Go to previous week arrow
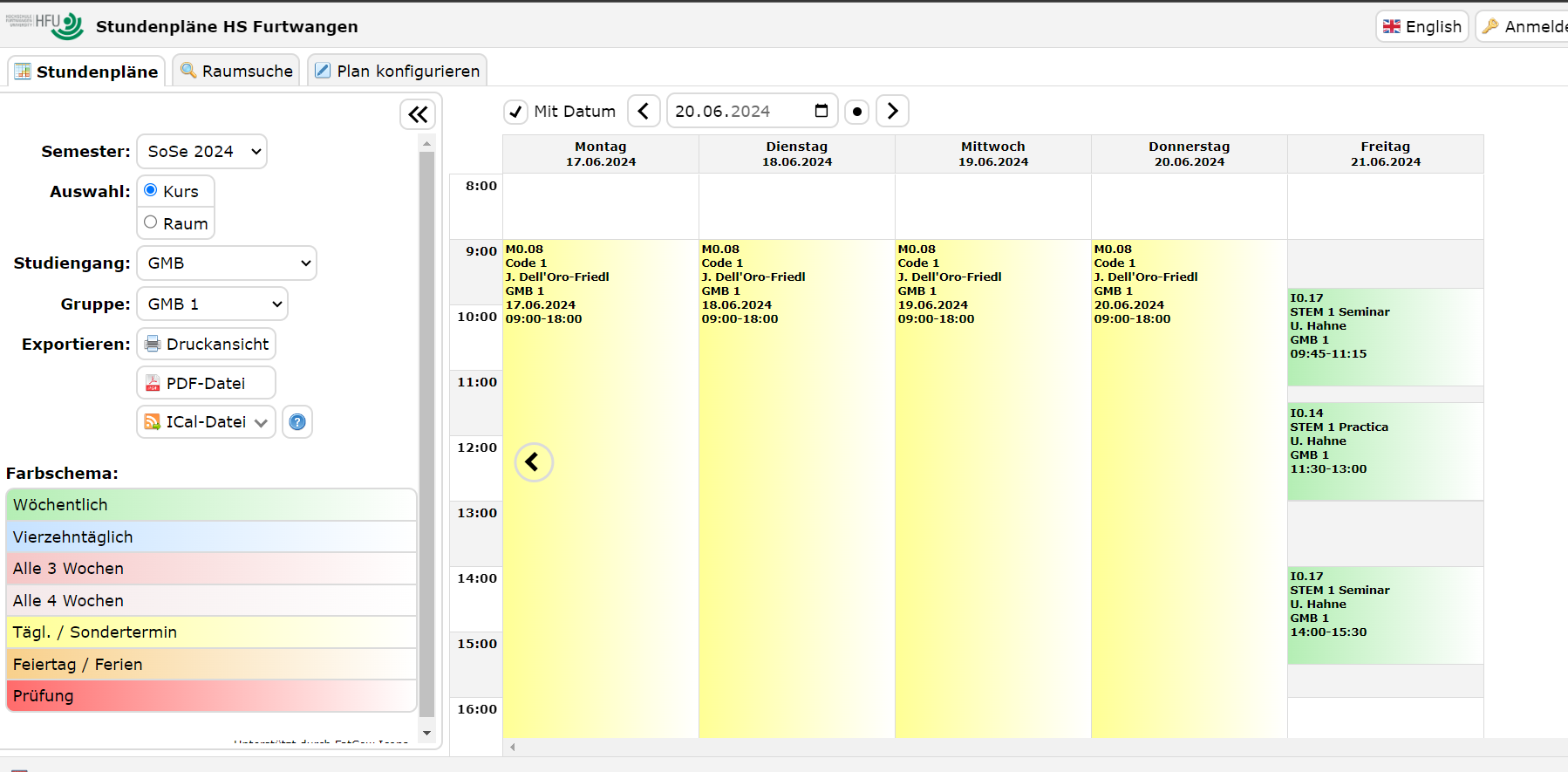1568x772 pixels. pyautogui.click(x=644, y=111)
